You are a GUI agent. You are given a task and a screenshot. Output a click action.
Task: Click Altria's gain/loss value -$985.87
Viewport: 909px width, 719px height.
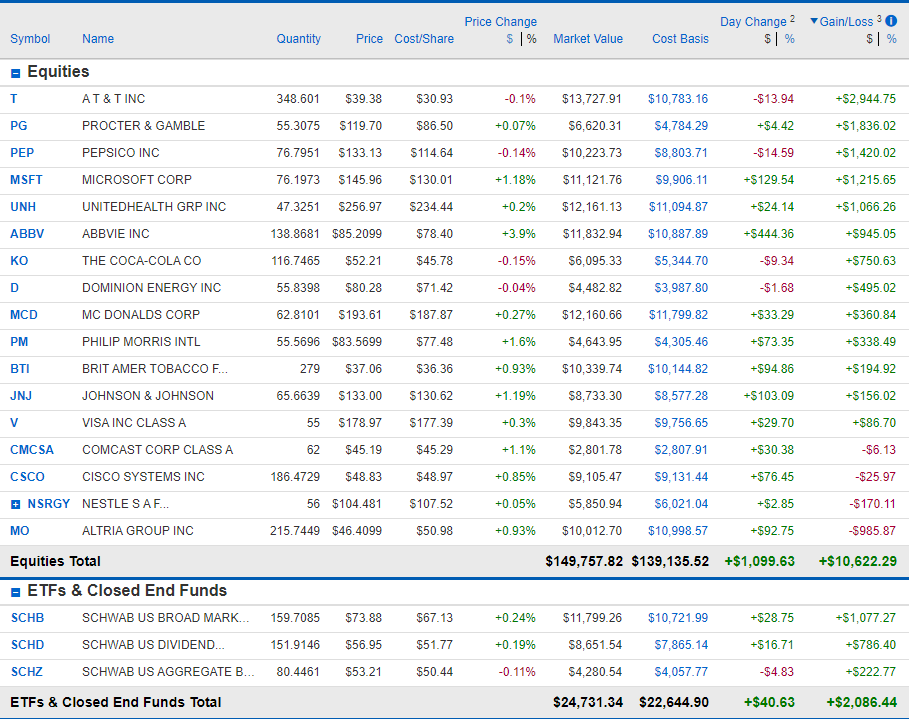coord(872,531)
